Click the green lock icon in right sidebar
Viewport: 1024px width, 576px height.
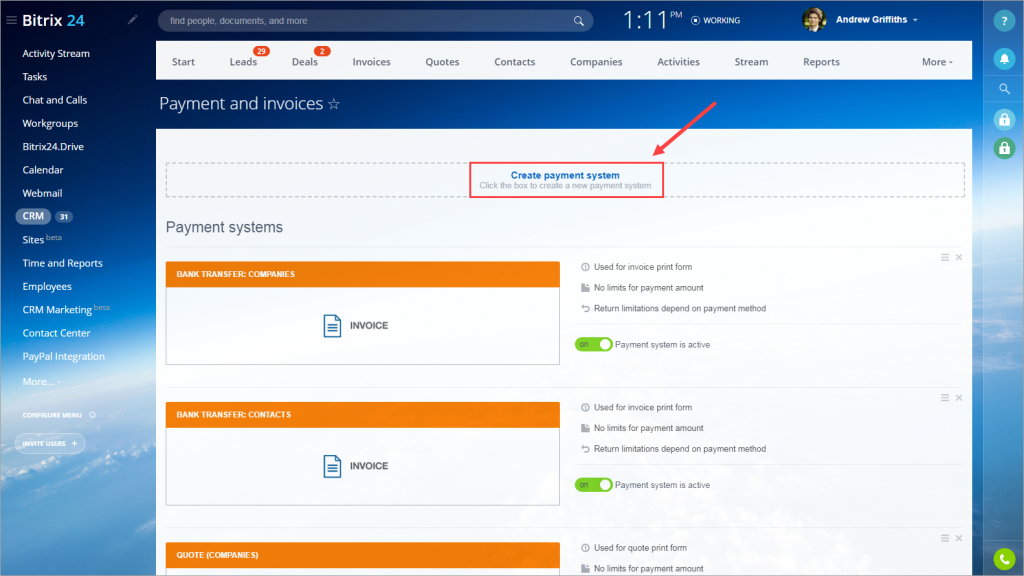pos(1004,149)
